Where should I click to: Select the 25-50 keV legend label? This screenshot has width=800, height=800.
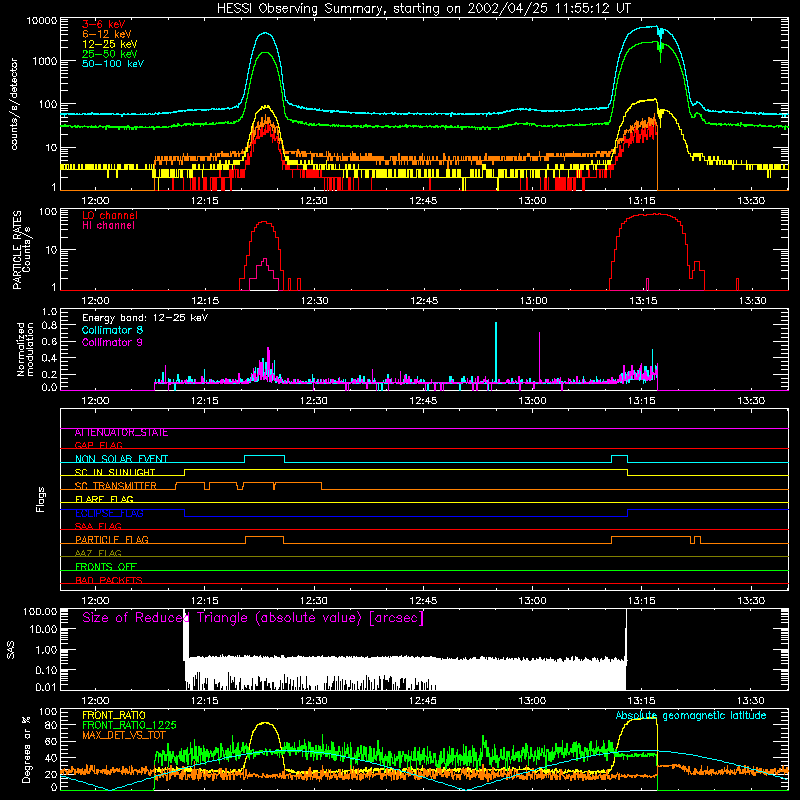[110, 54]
